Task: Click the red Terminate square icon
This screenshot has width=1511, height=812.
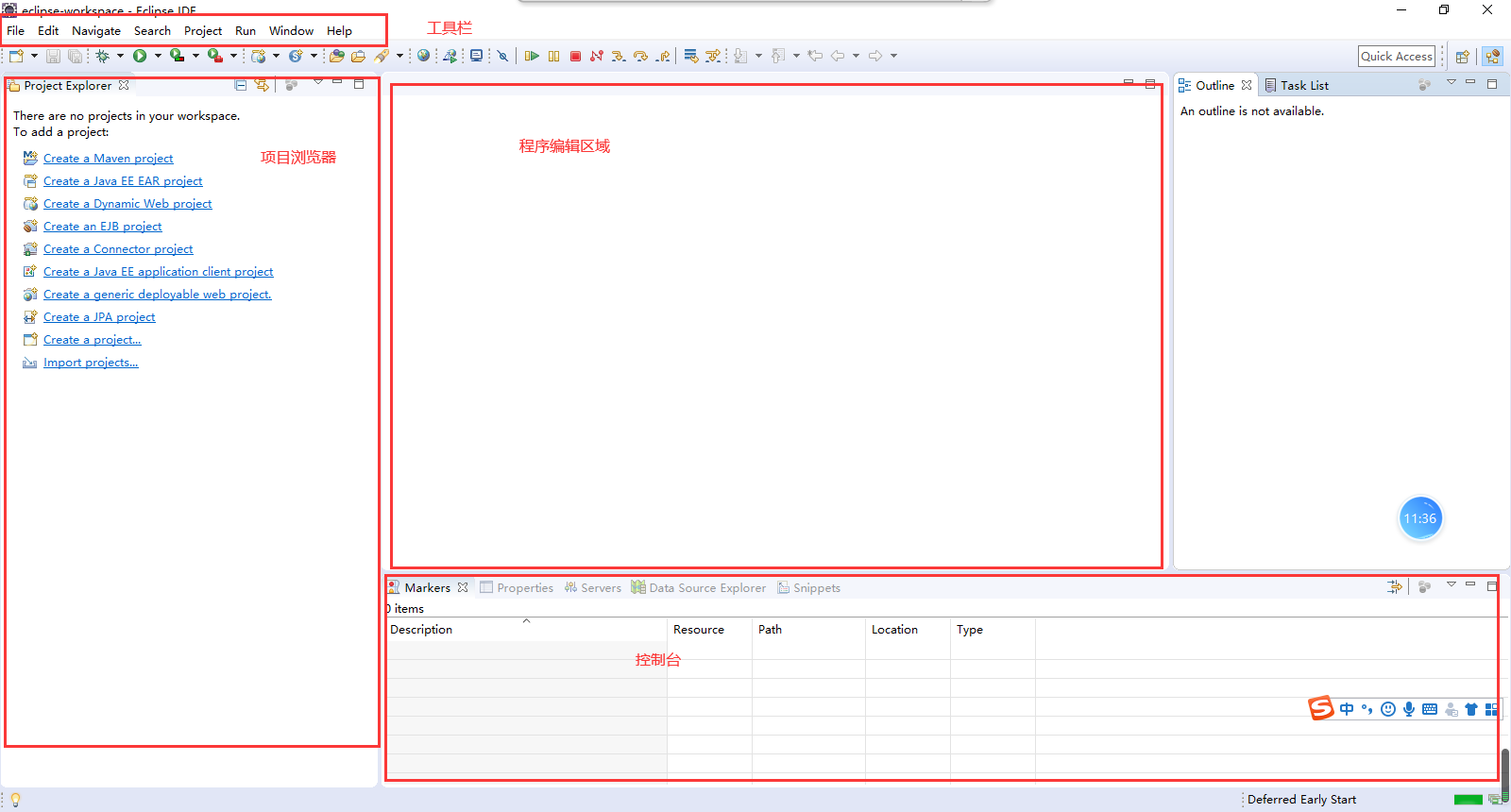Action: tap(575, 57)
